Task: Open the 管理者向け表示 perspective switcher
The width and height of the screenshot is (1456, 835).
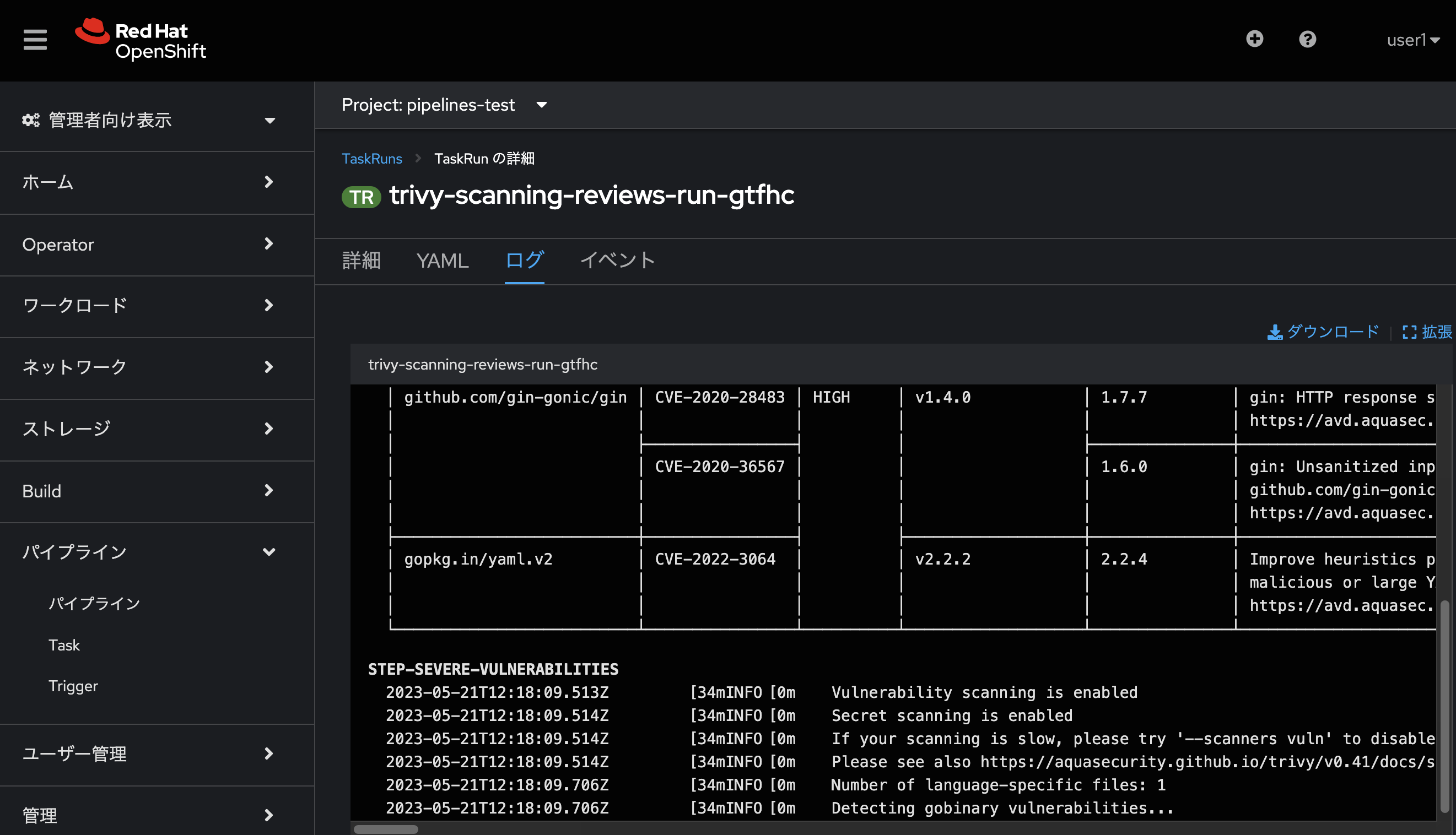Action: (149, 120)
